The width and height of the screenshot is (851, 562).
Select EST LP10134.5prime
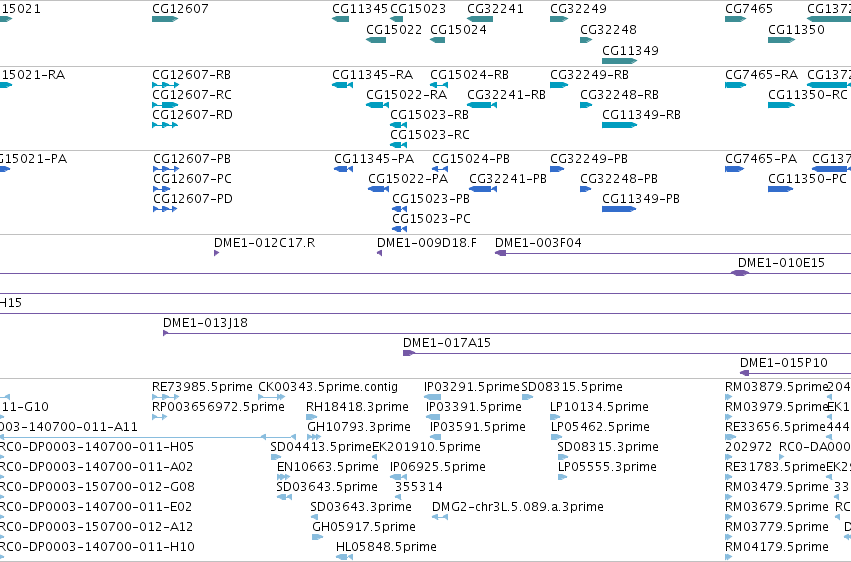click(599, 407)
